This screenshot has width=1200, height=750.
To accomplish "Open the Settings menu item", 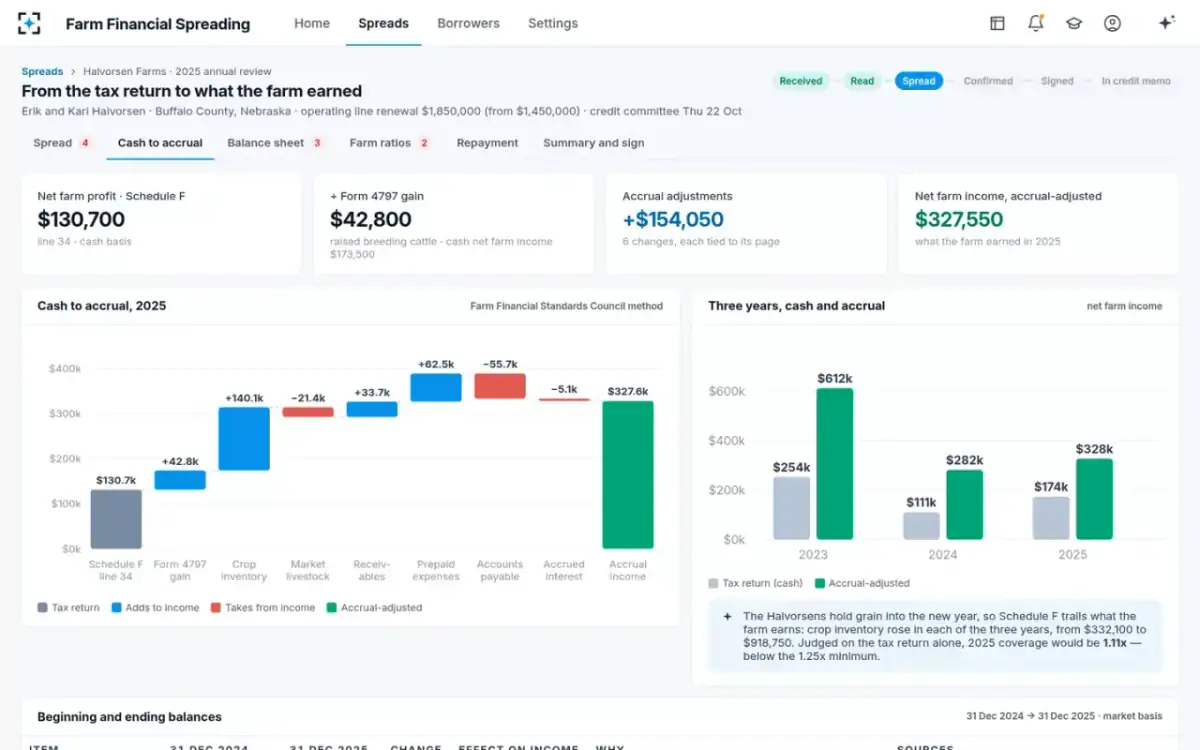I will click(x=553, y=23).
